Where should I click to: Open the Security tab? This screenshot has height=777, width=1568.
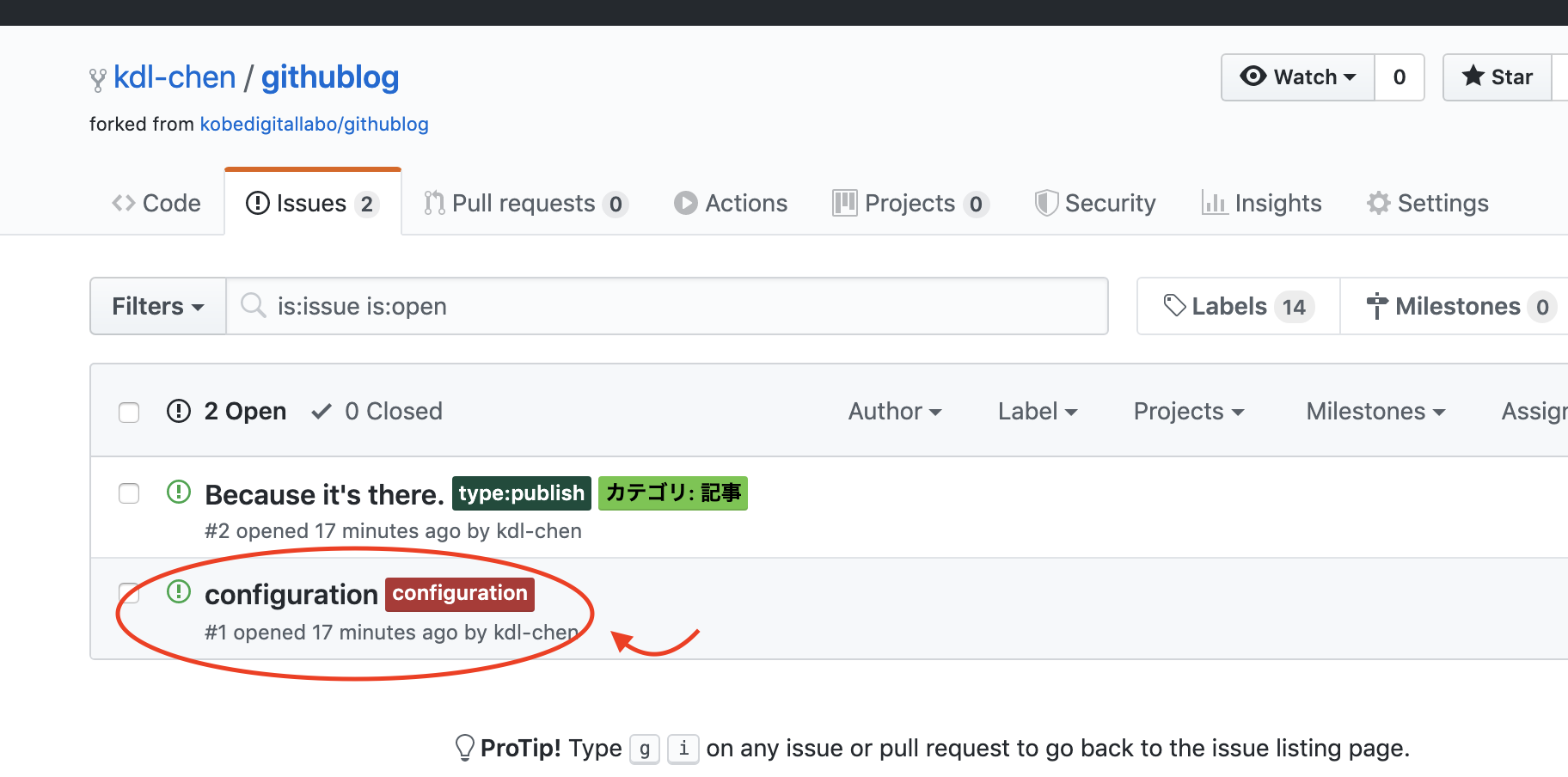click(x=1095, y=203)
